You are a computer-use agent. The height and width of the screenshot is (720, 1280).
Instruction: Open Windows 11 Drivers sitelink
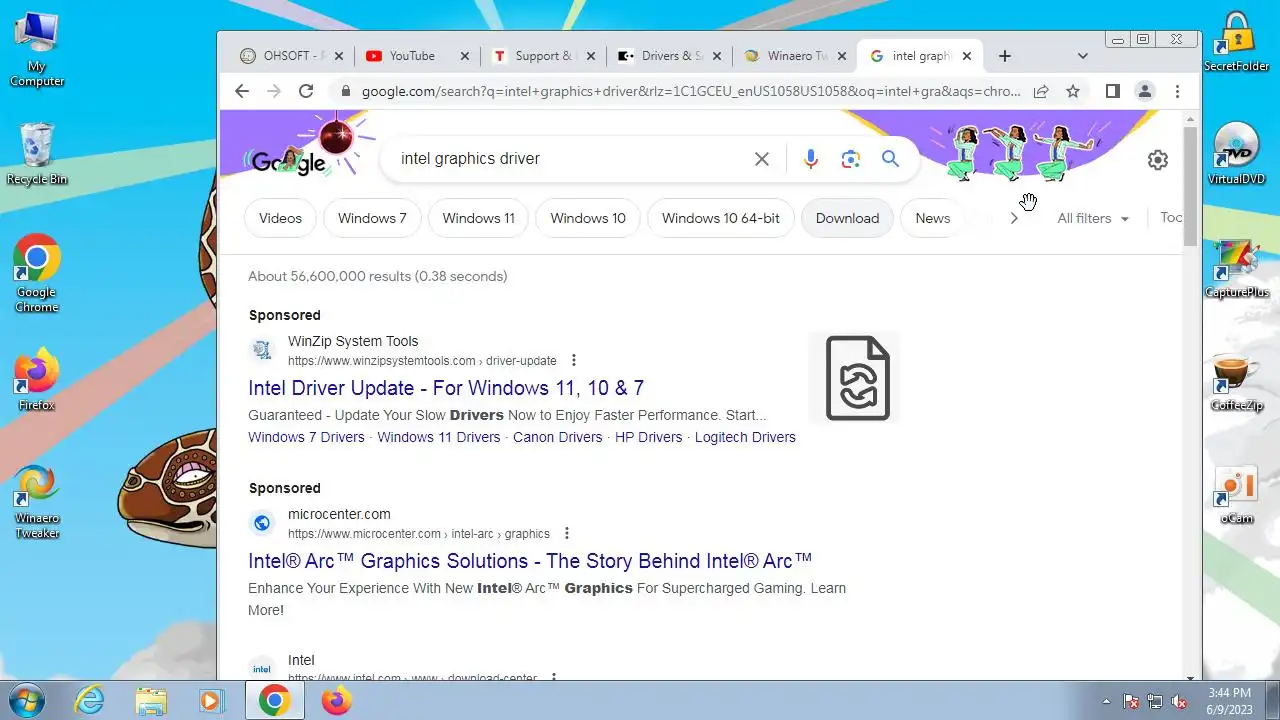coord(438,437)
